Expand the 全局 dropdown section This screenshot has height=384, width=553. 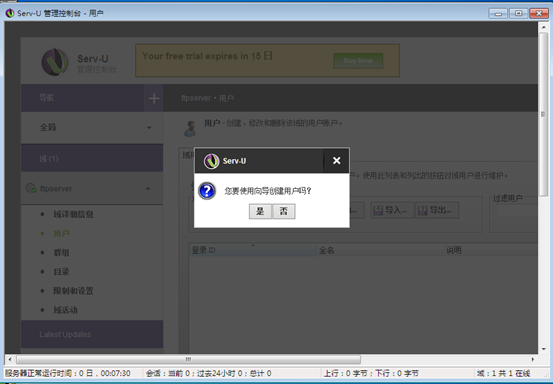pos(92,127)
